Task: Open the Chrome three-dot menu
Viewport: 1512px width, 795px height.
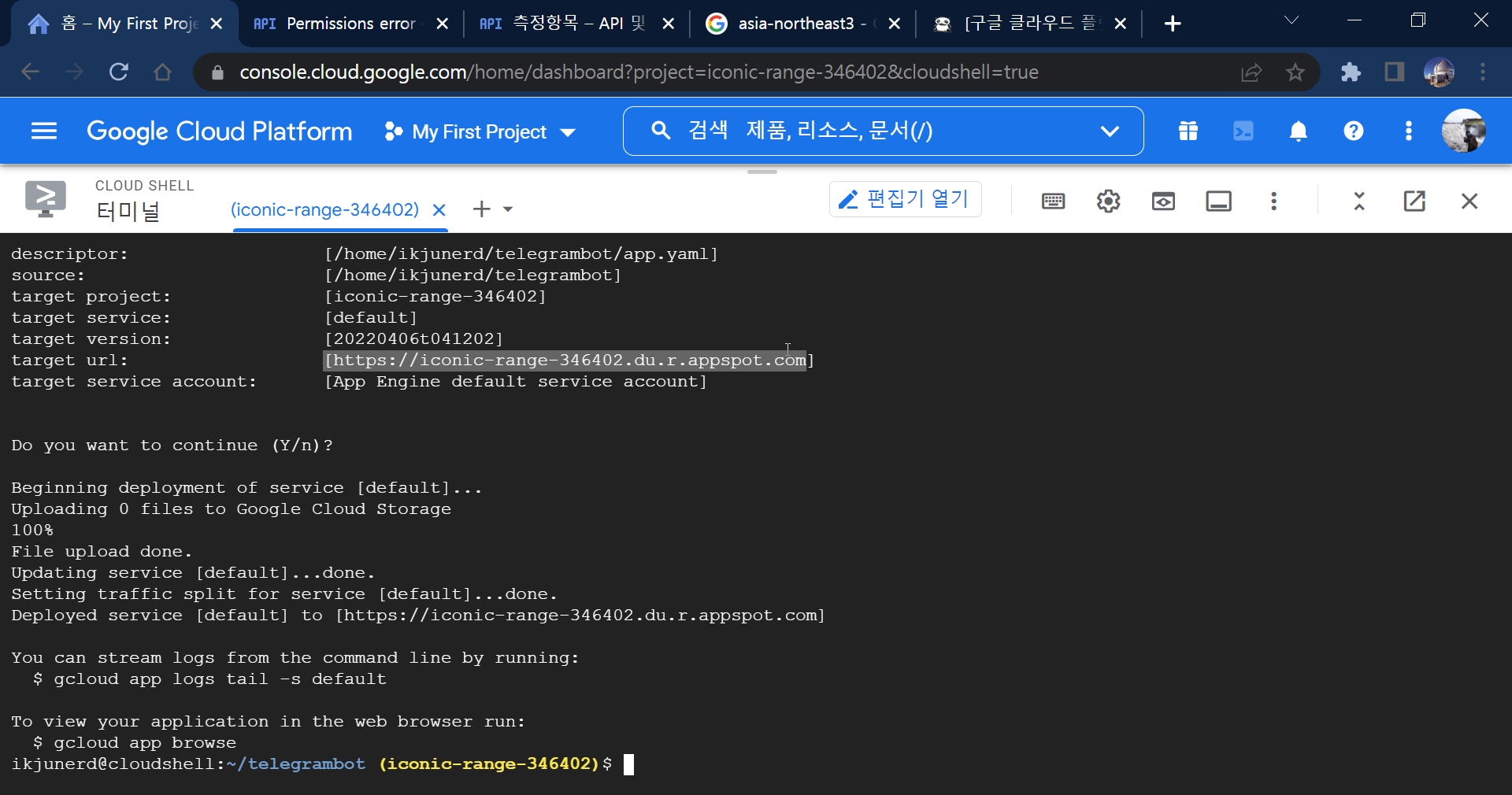Action: pyautogui.click(x=1483, y=72)
